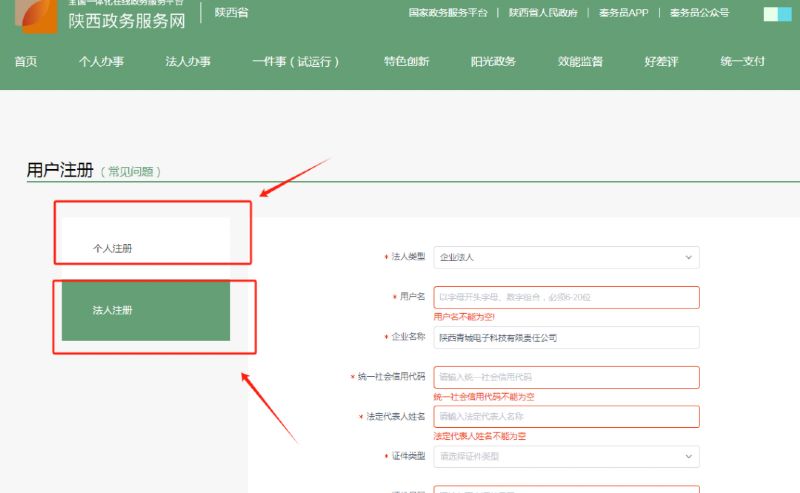Open the 首页 home menu item
This screenshot has width=800, height=493.
pos(26,62)
